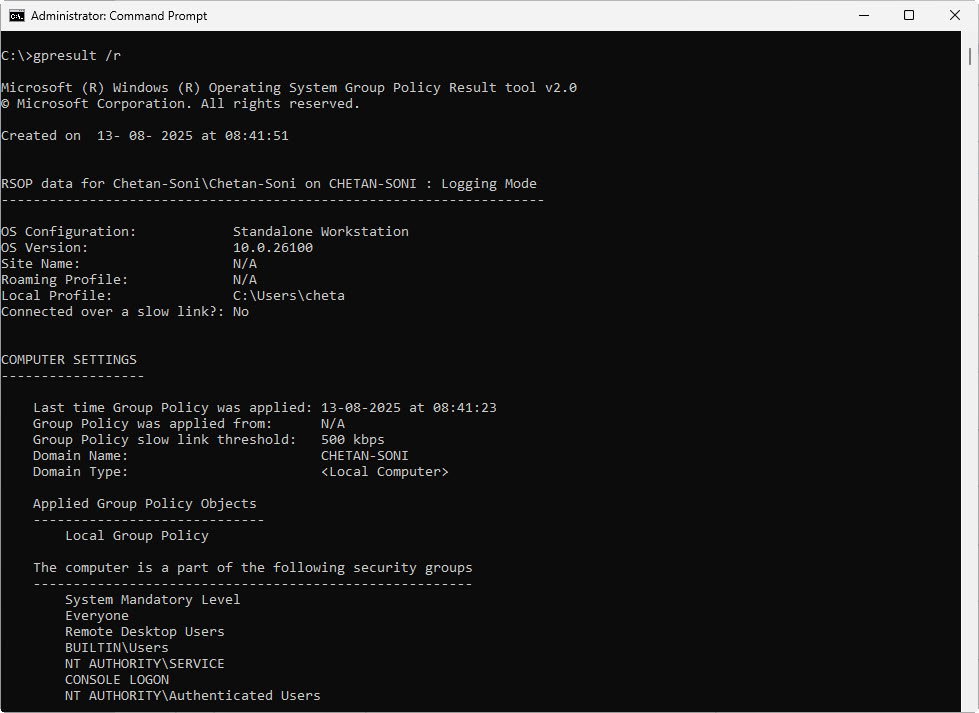
Task: Click 'The computer is a part of' line
Action: 253,568
